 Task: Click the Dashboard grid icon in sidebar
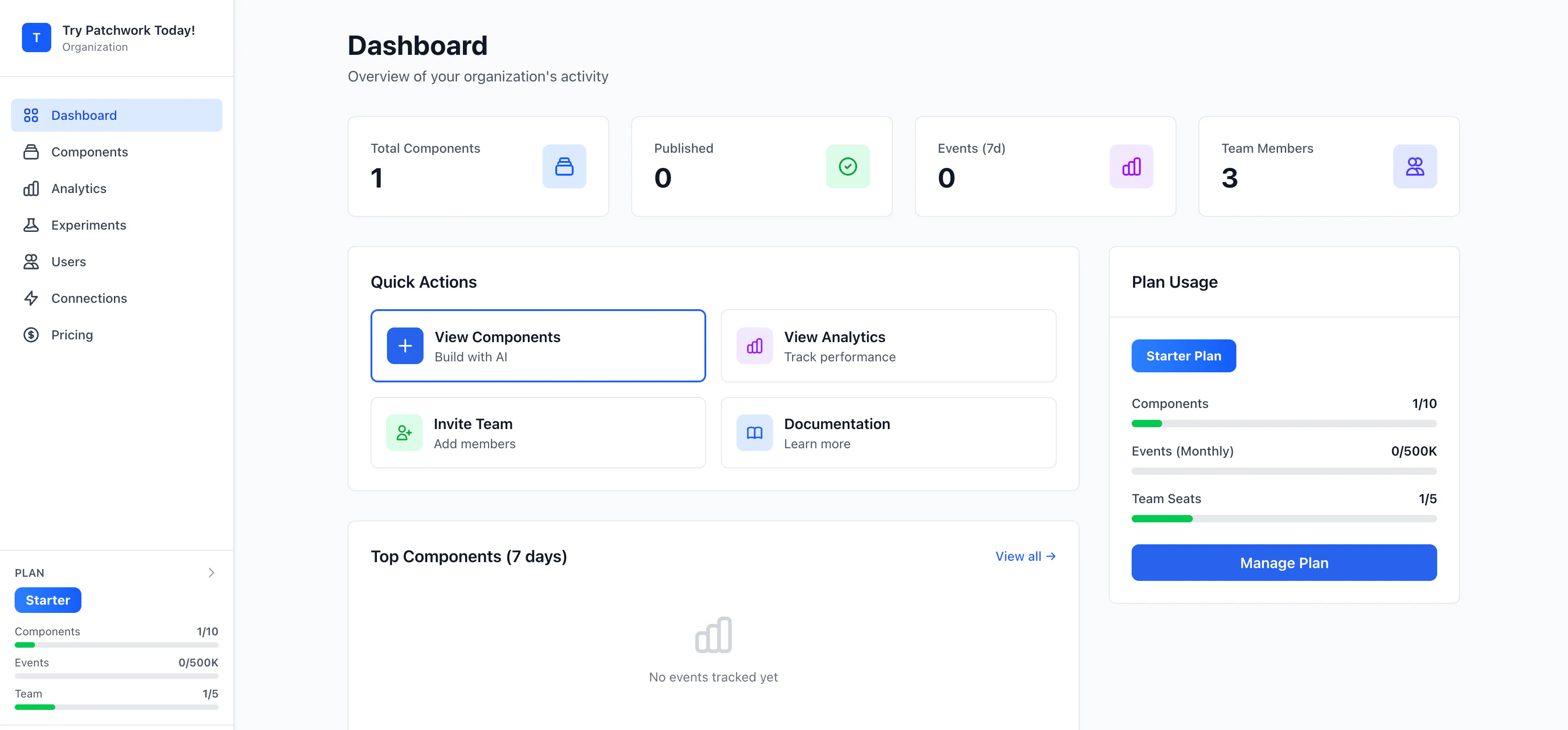pyautogui.click(x=31, y=115)
